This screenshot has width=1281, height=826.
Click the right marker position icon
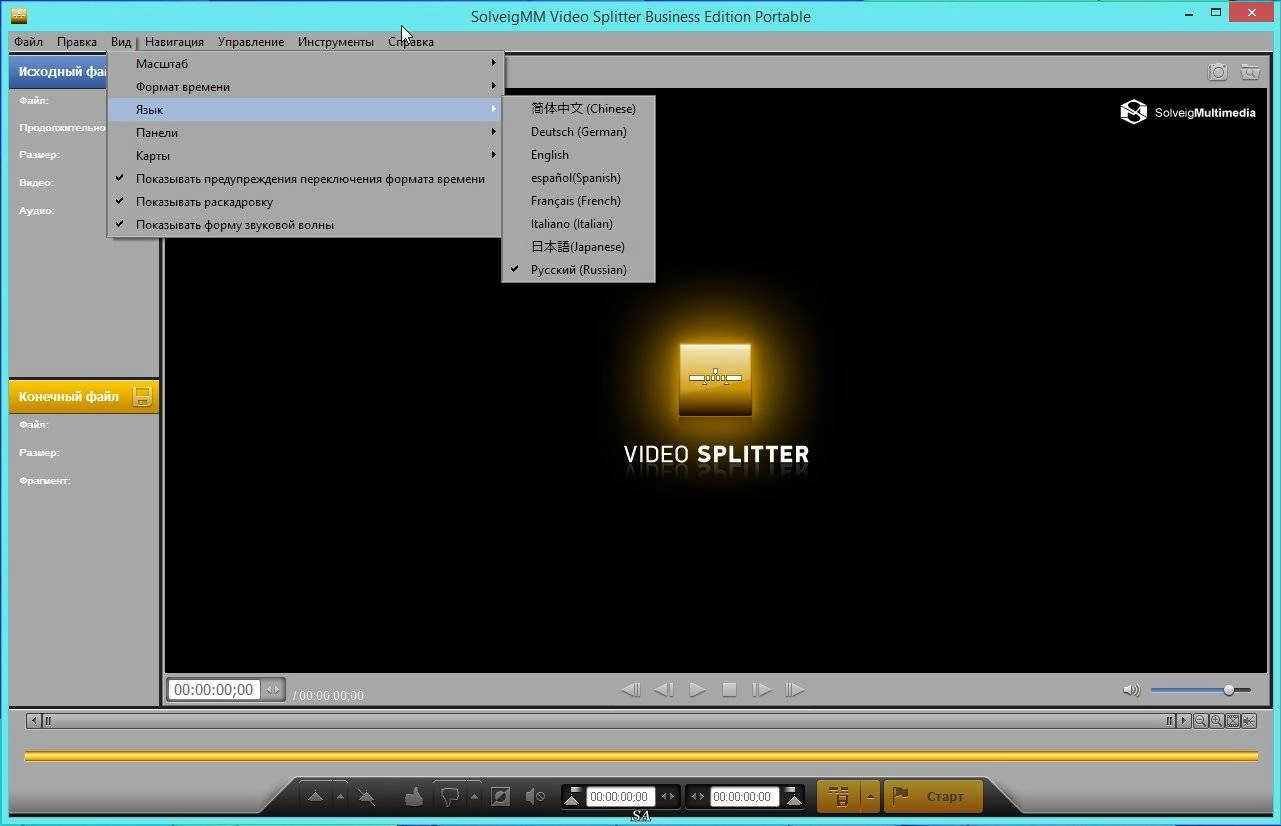click(x=793, y=797)
